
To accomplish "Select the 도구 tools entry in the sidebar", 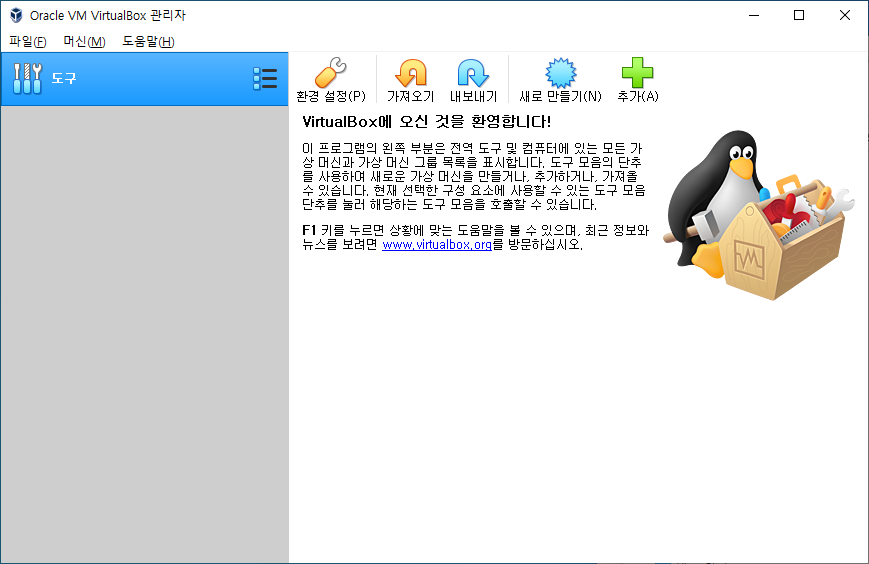I will coord(145,79).
